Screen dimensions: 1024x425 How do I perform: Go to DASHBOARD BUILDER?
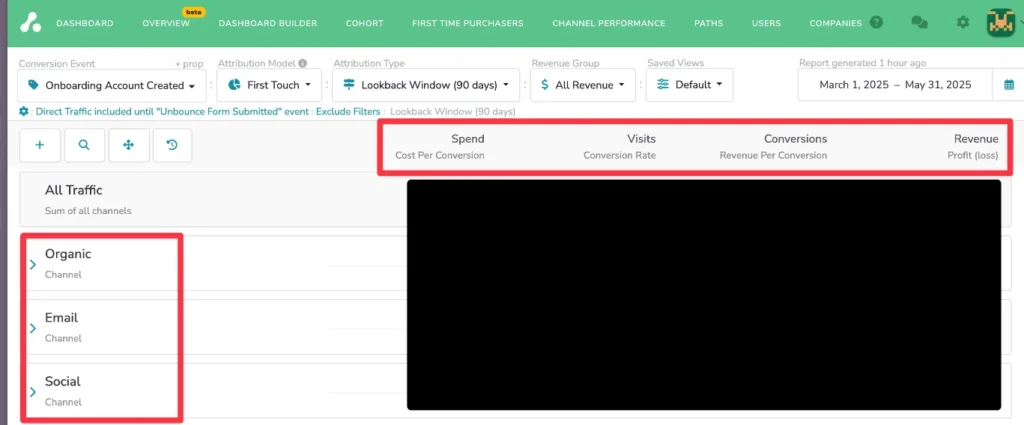point(268,23)
